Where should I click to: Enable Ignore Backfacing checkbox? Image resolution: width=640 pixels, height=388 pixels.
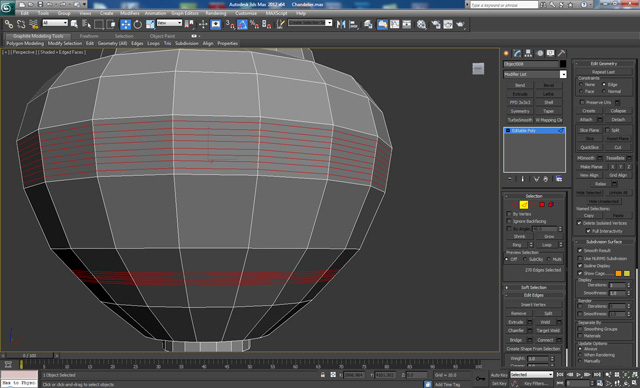click(509, 221)
